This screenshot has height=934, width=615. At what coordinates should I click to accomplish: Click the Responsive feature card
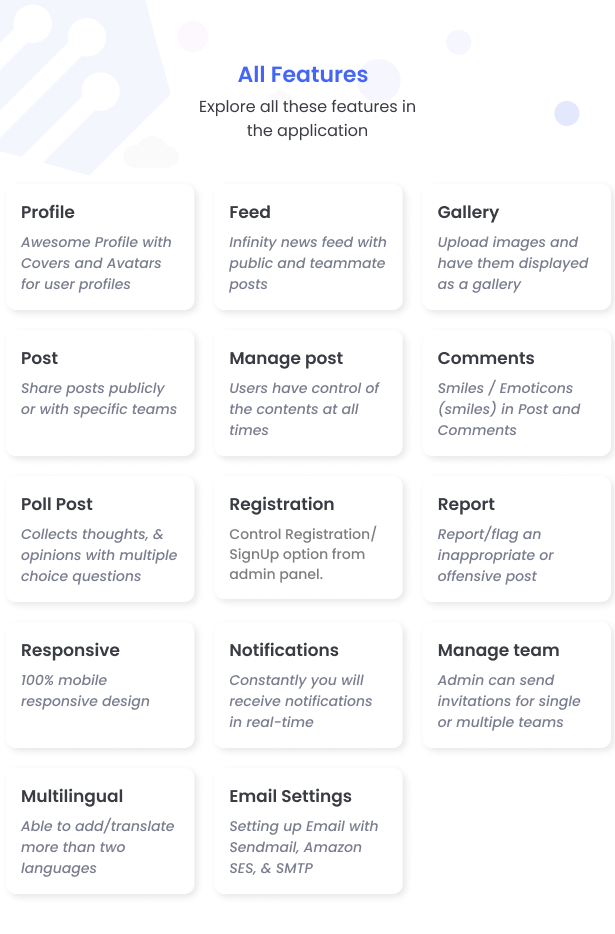(100, 685)
